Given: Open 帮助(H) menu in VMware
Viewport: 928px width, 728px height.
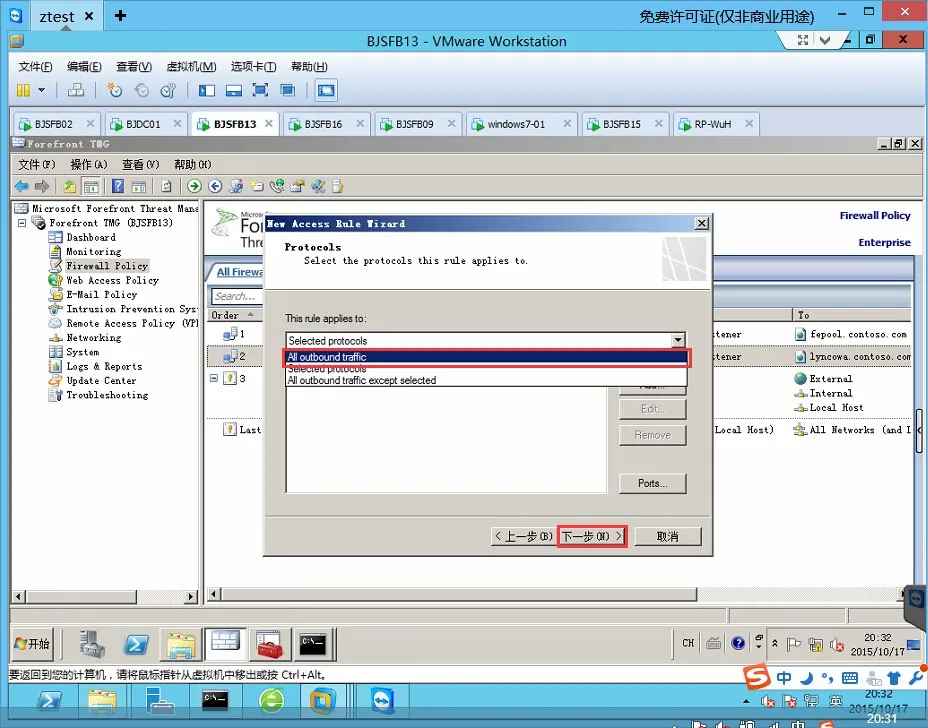Looking at the screenshot, I should [309, 66].
